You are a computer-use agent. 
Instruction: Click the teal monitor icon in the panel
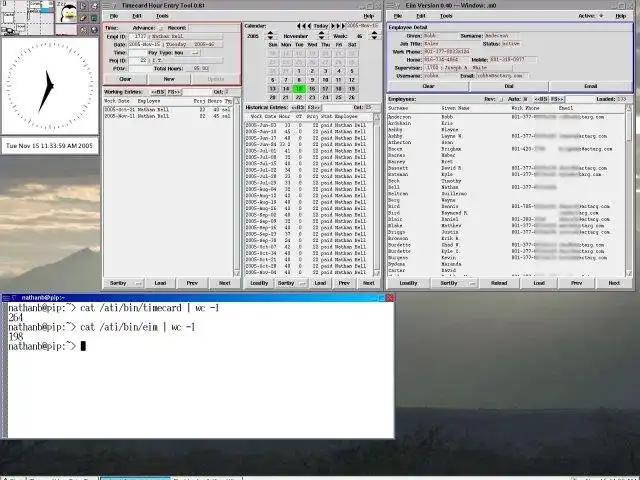coord(94,18)
